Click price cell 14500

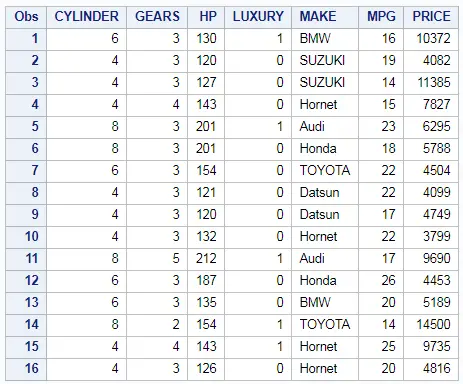point(431,324)
